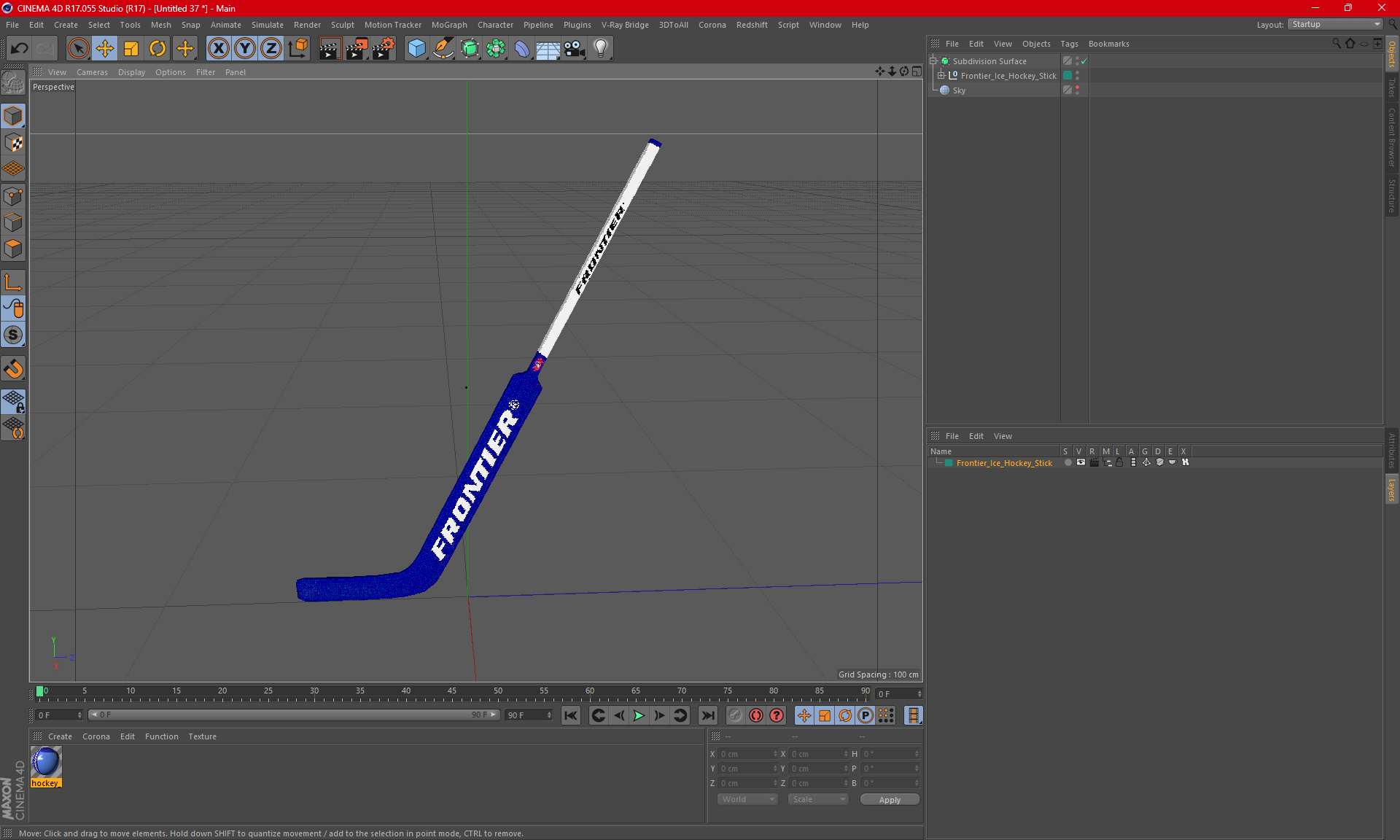This screenshot has height=840, width=1400.
Task: Switch to Texture mode
Action: tap(13, 143)
